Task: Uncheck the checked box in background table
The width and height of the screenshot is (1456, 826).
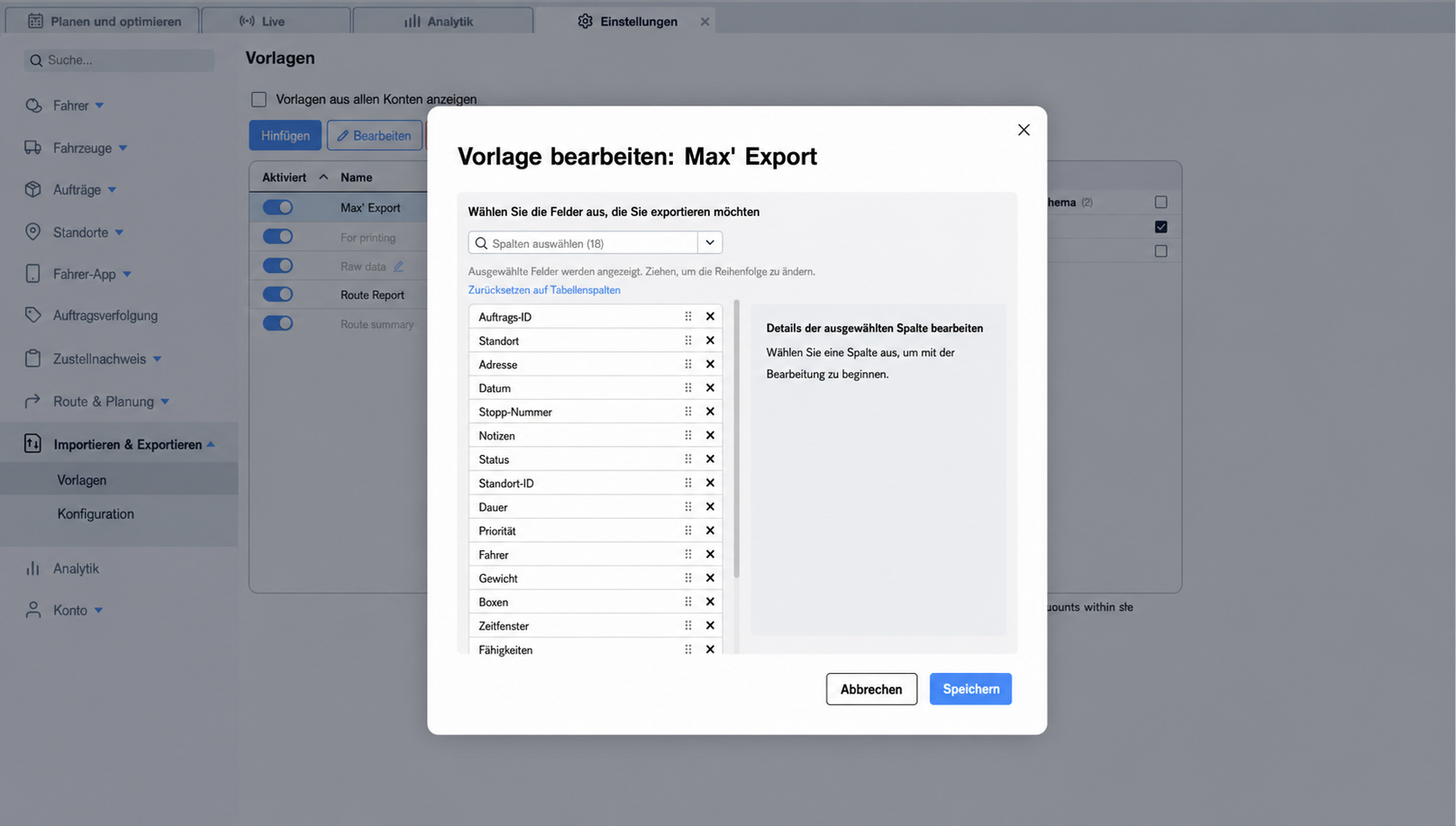Action: (x=1160, y=226)
